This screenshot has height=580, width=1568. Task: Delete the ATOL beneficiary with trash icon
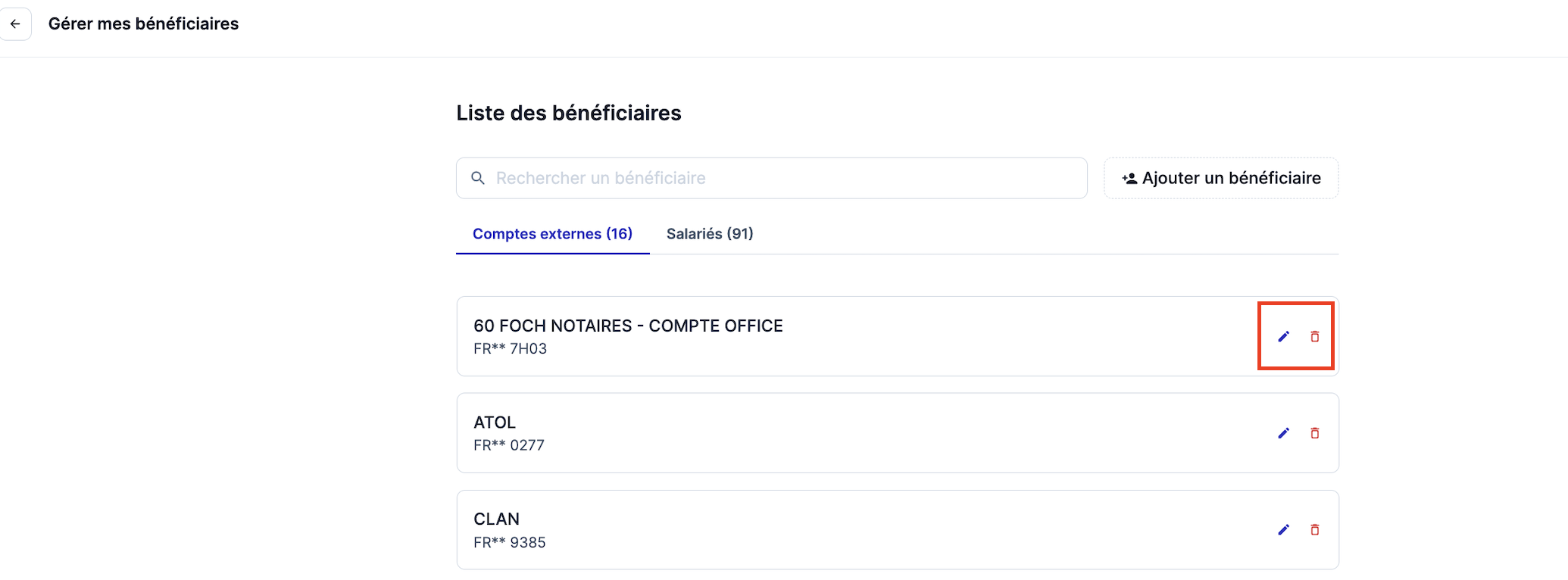click(1315, 433)
